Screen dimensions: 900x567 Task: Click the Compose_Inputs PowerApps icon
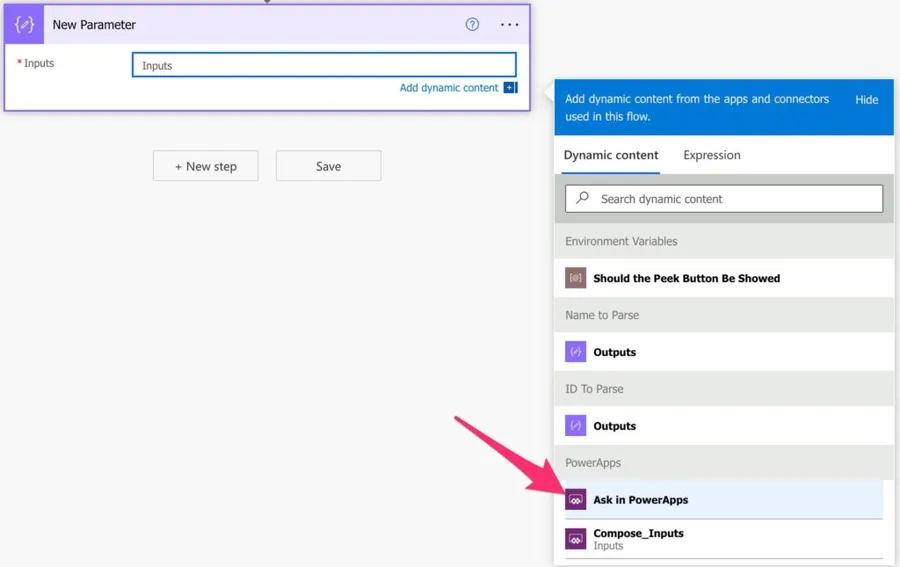click(x=576, y=539)
